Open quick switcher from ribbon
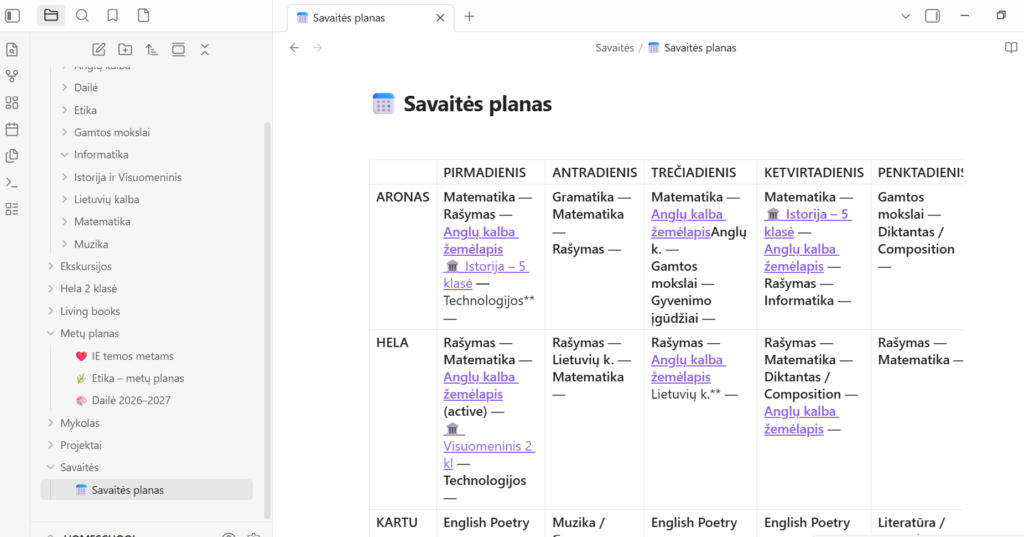 pos(12,50)
